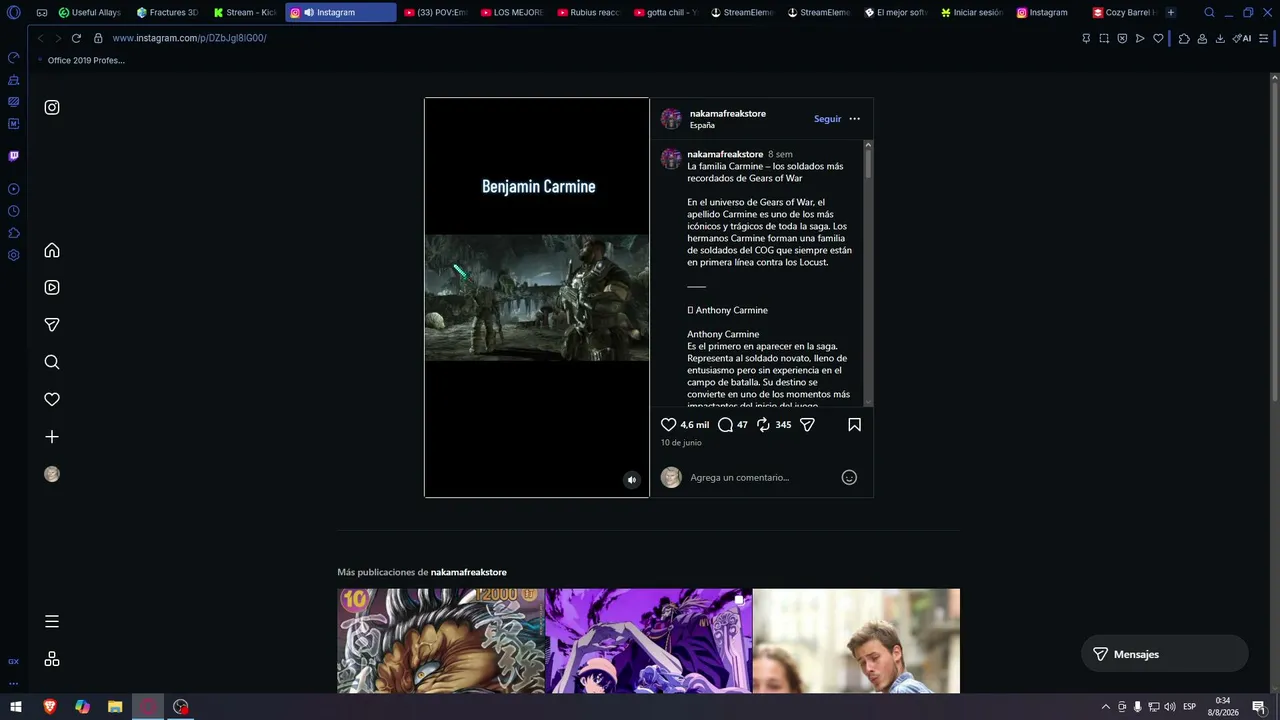Open the Opera tab search magnifier
1280x720 pixels.
(1209, 13)
